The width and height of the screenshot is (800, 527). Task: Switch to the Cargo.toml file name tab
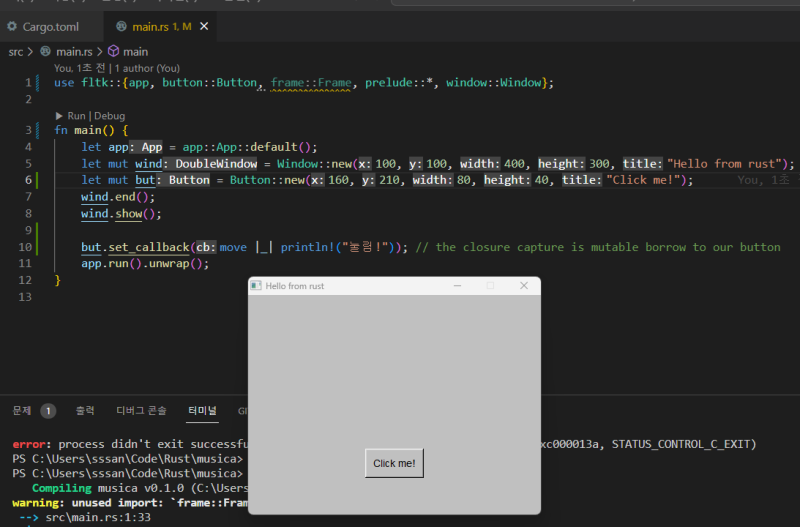(x=50, y=26)
